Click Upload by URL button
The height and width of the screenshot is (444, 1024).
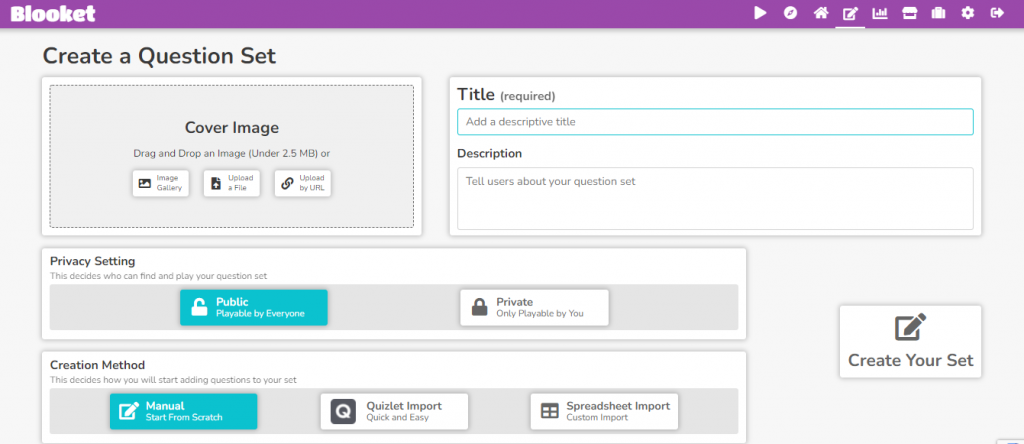click(303, 183)
